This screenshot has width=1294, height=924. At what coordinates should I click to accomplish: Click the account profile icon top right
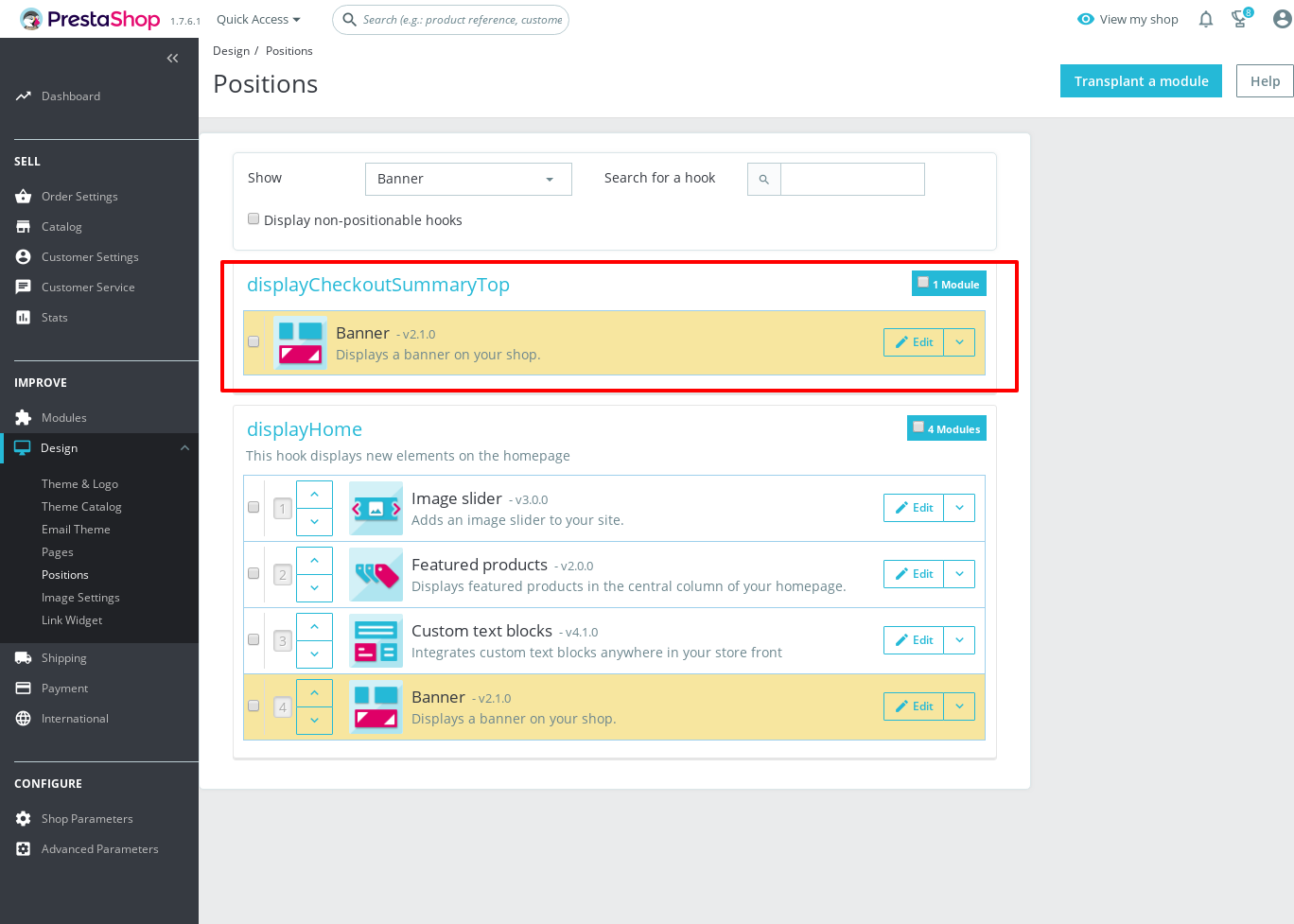1276,19
